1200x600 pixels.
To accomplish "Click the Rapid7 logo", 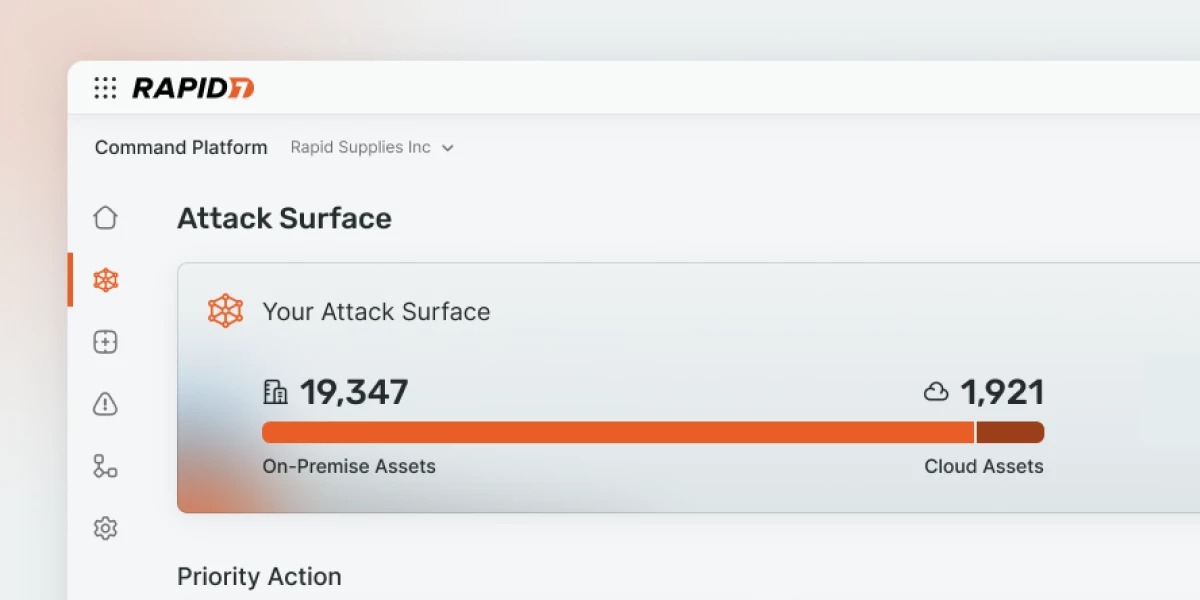I will point(193,88).
